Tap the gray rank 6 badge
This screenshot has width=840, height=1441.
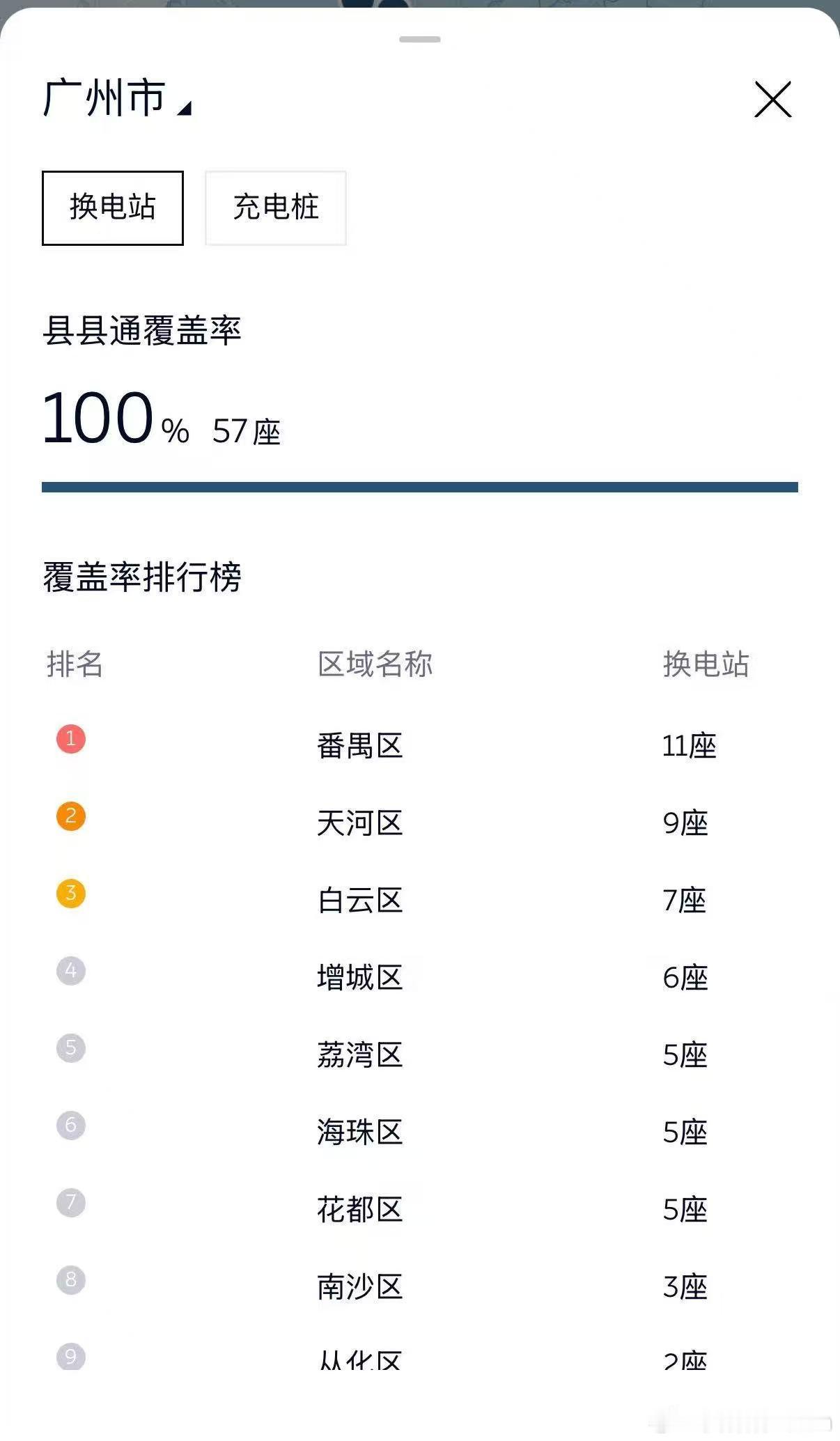click(x=71, y=1125)
